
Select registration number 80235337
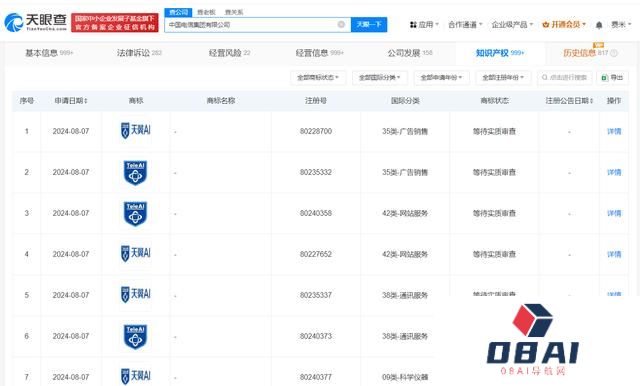click(316, 295)
